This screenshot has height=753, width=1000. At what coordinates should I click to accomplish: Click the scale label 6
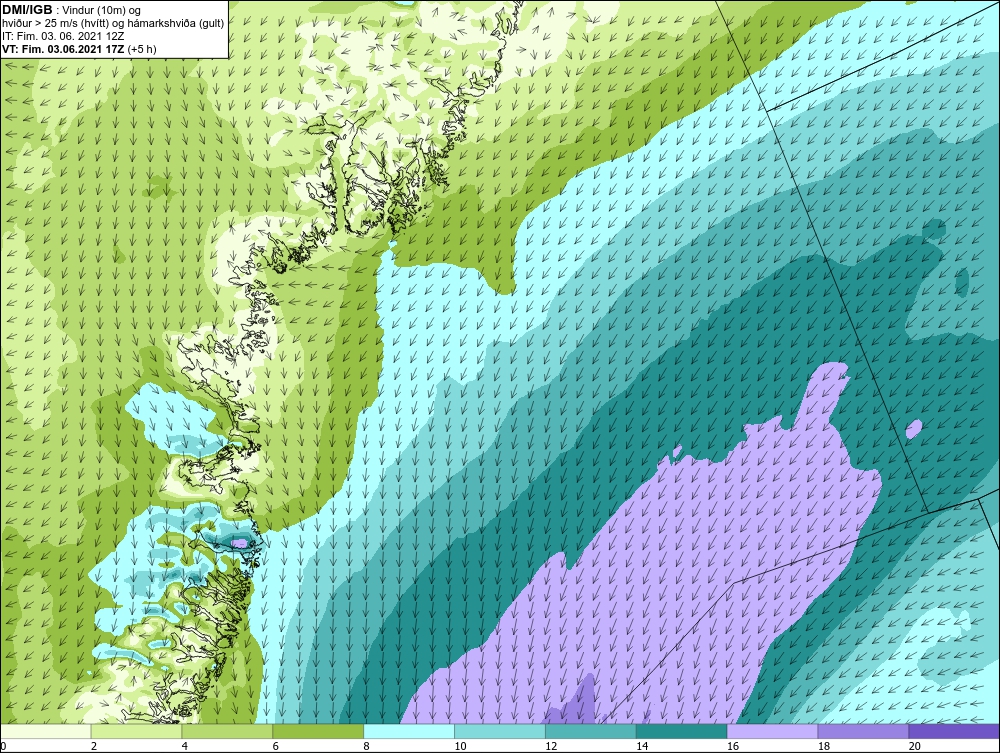(276, 746)
